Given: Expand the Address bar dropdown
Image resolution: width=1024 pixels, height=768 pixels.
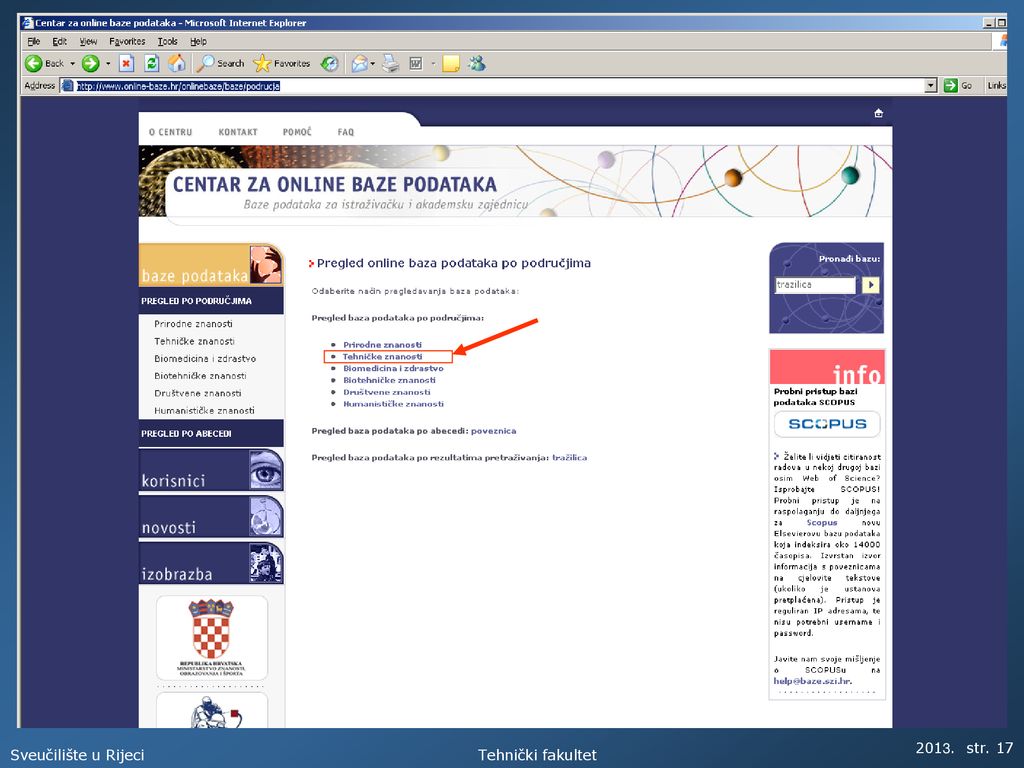Looking at the screenshot, I should 931,86.
